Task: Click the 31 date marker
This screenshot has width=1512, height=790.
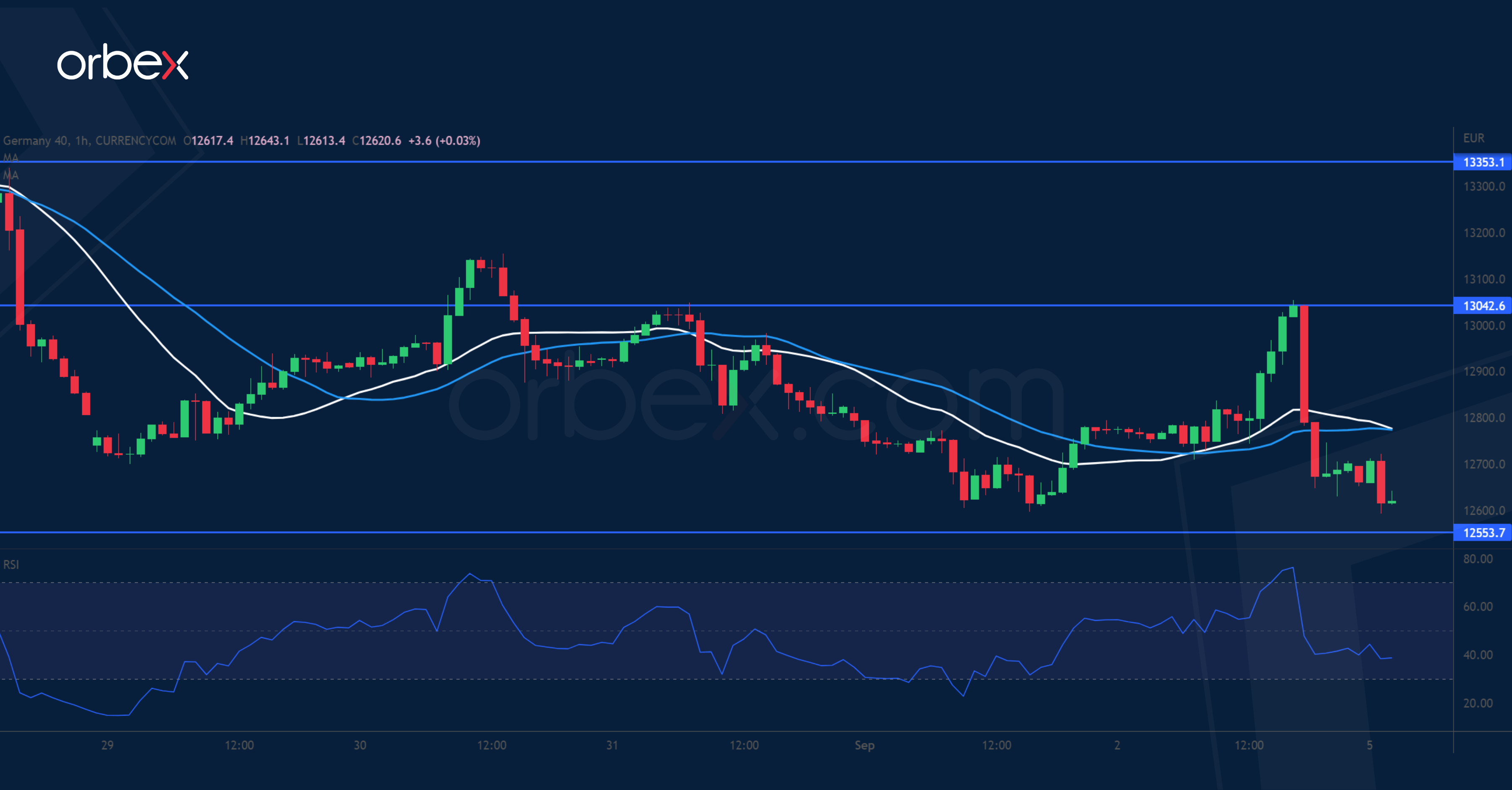Action: tap(612, 745)
